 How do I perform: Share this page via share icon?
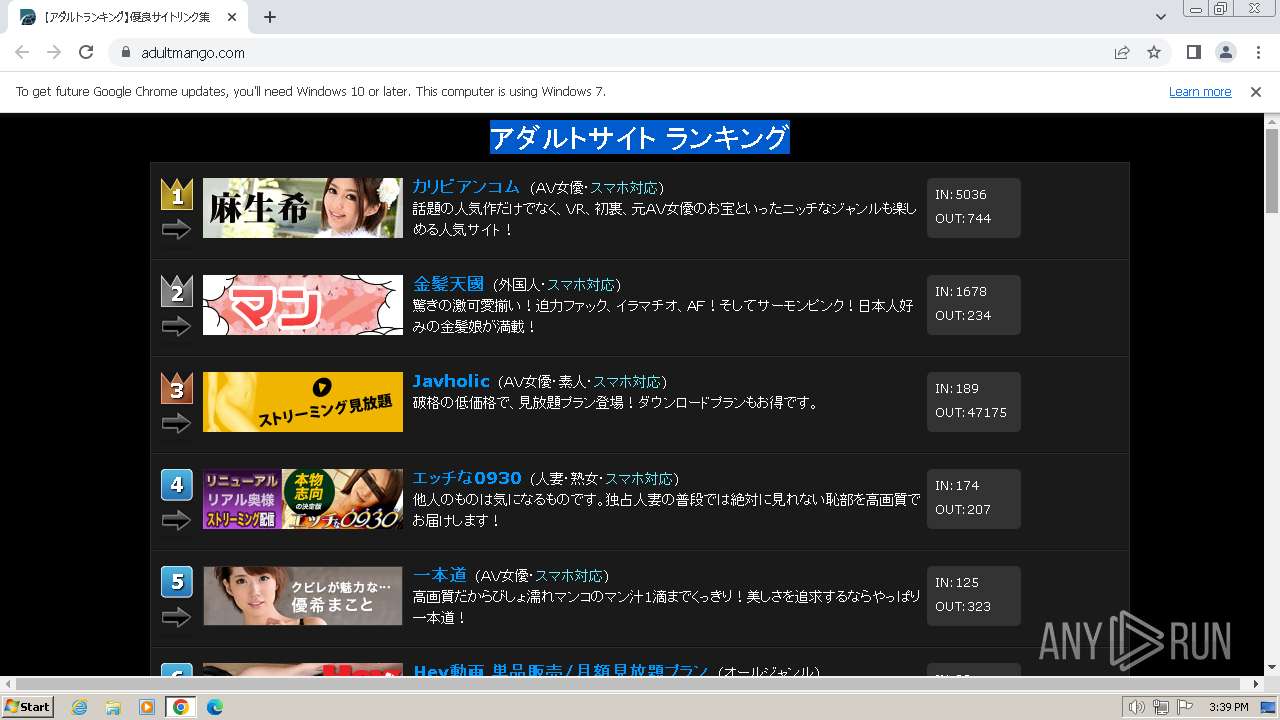point(1122,52)
